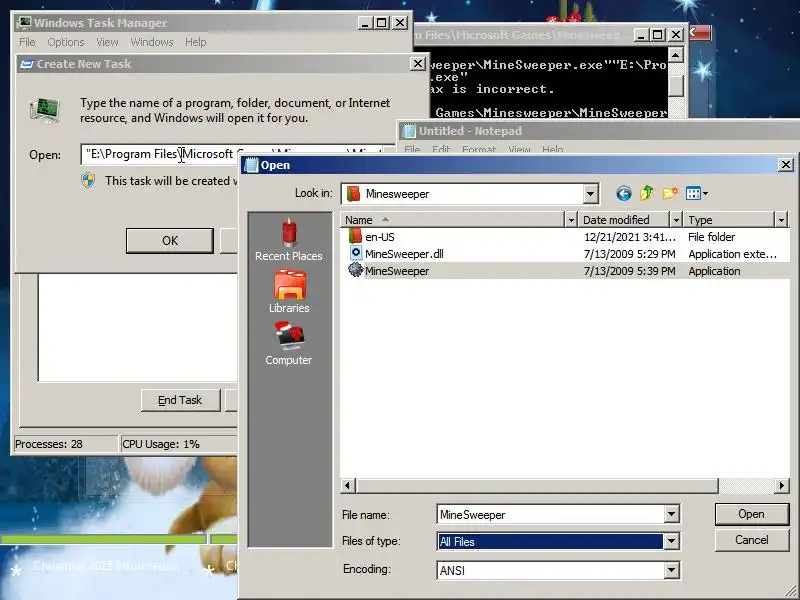Open the Name column filter arrow

click(571, 220)
